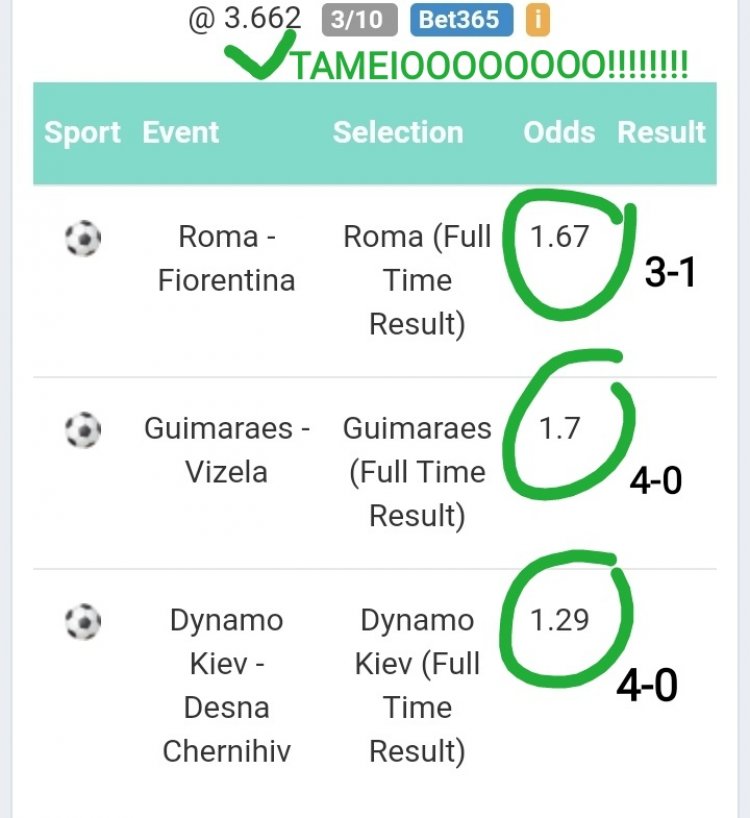Click the 3/10 stake badge
The width and height of the screenshot is (750, 818).
[360, 19]
